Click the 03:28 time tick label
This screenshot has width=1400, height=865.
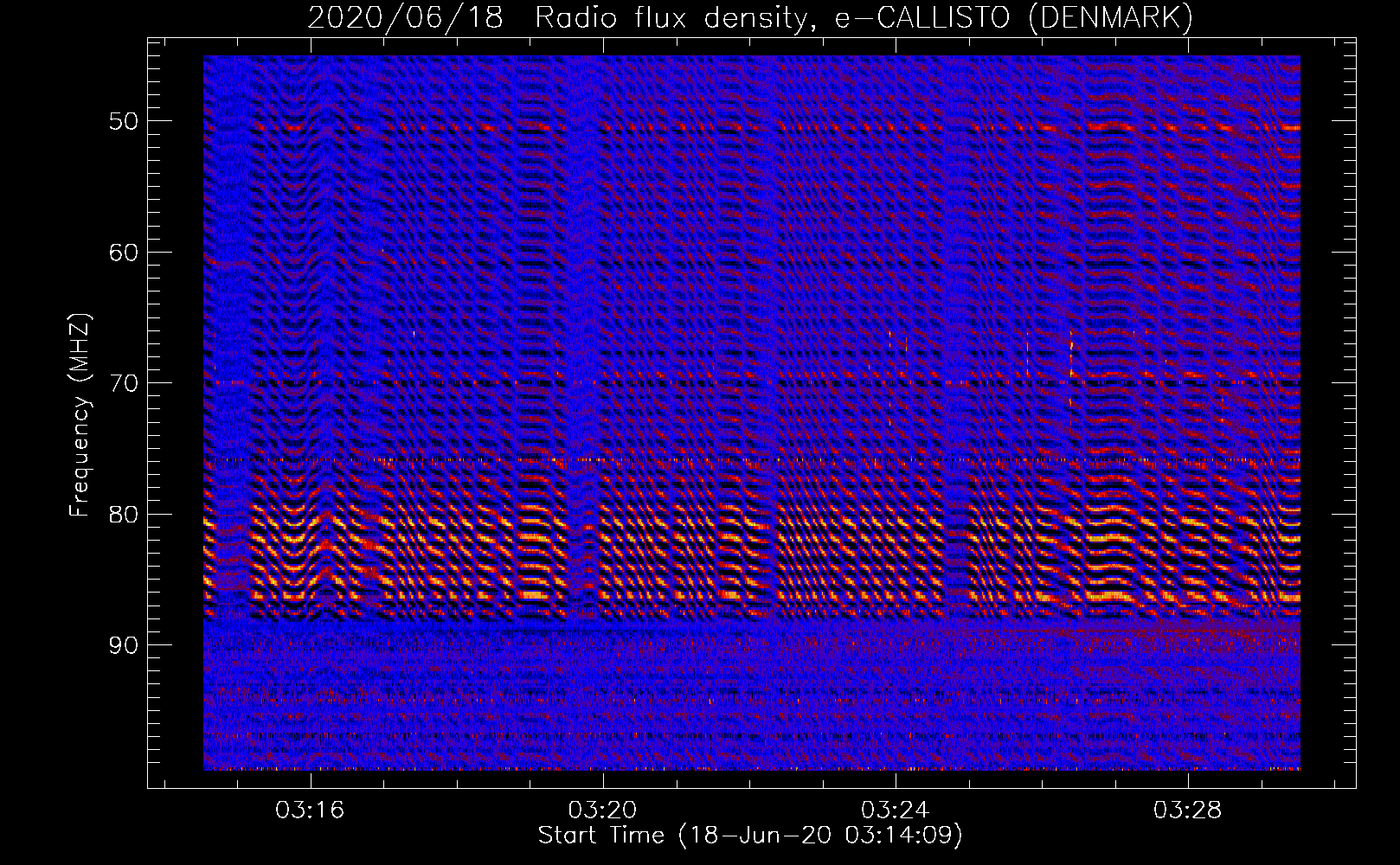pyautogui.click(x=1188, y=810)
